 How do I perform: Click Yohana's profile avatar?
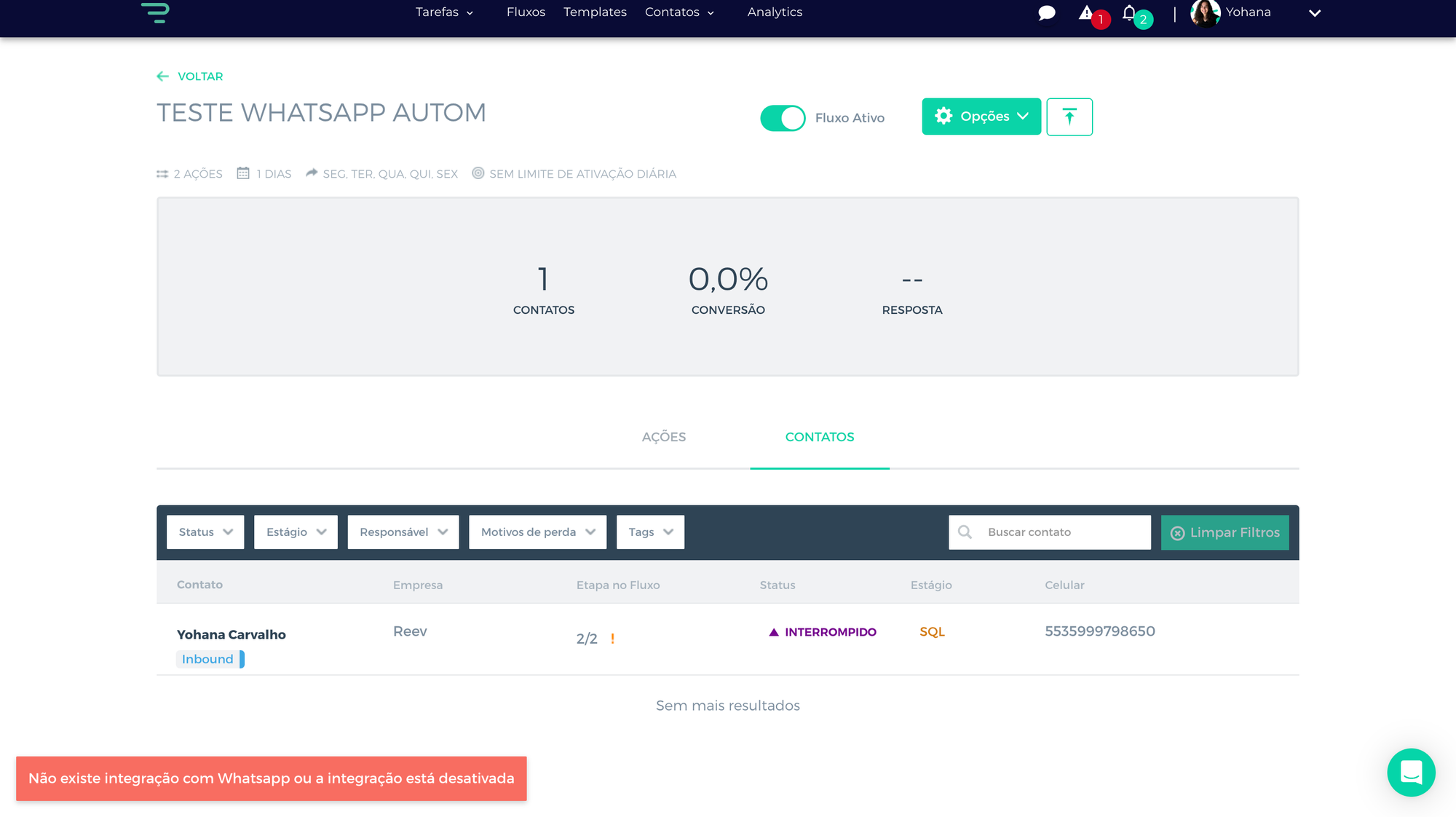click(1205, 13)
